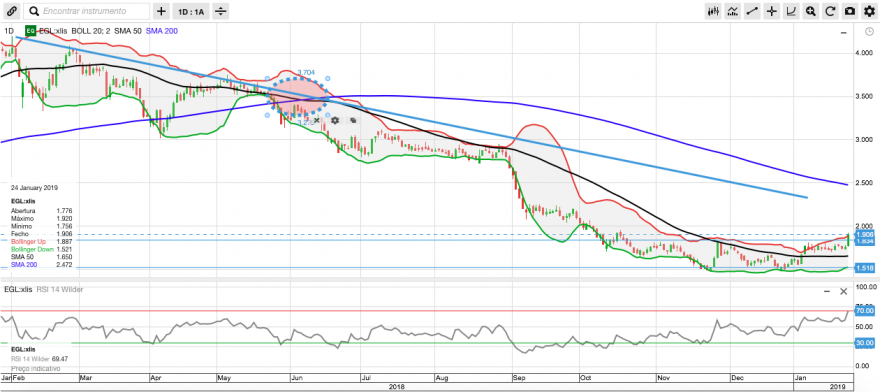Screen dimensions: 880x392
Task: Click the SMA 200 indicator label
Action: click(x=162, y=31)
